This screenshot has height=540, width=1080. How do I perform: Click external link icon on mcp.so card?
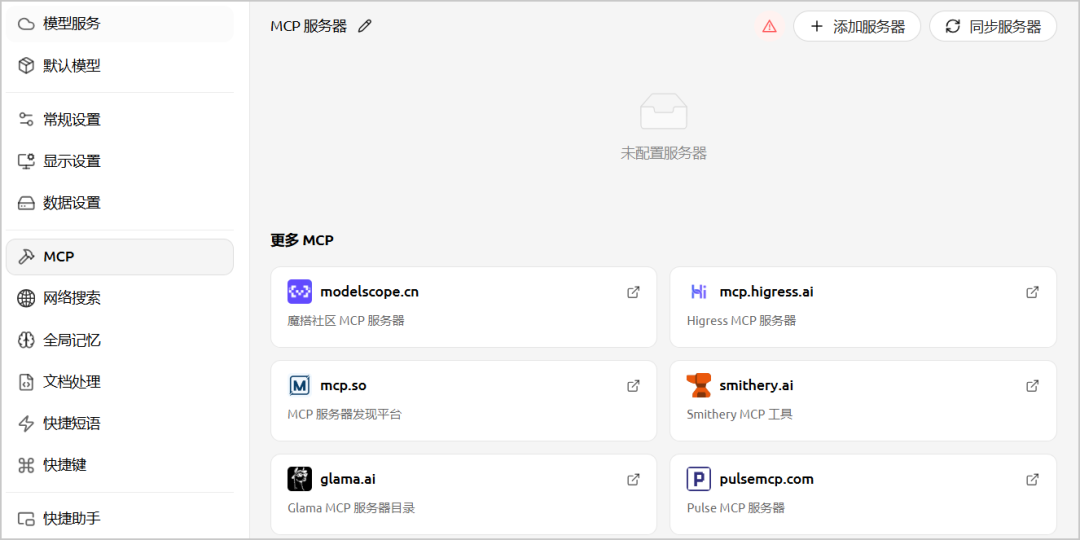click(633, 386)
